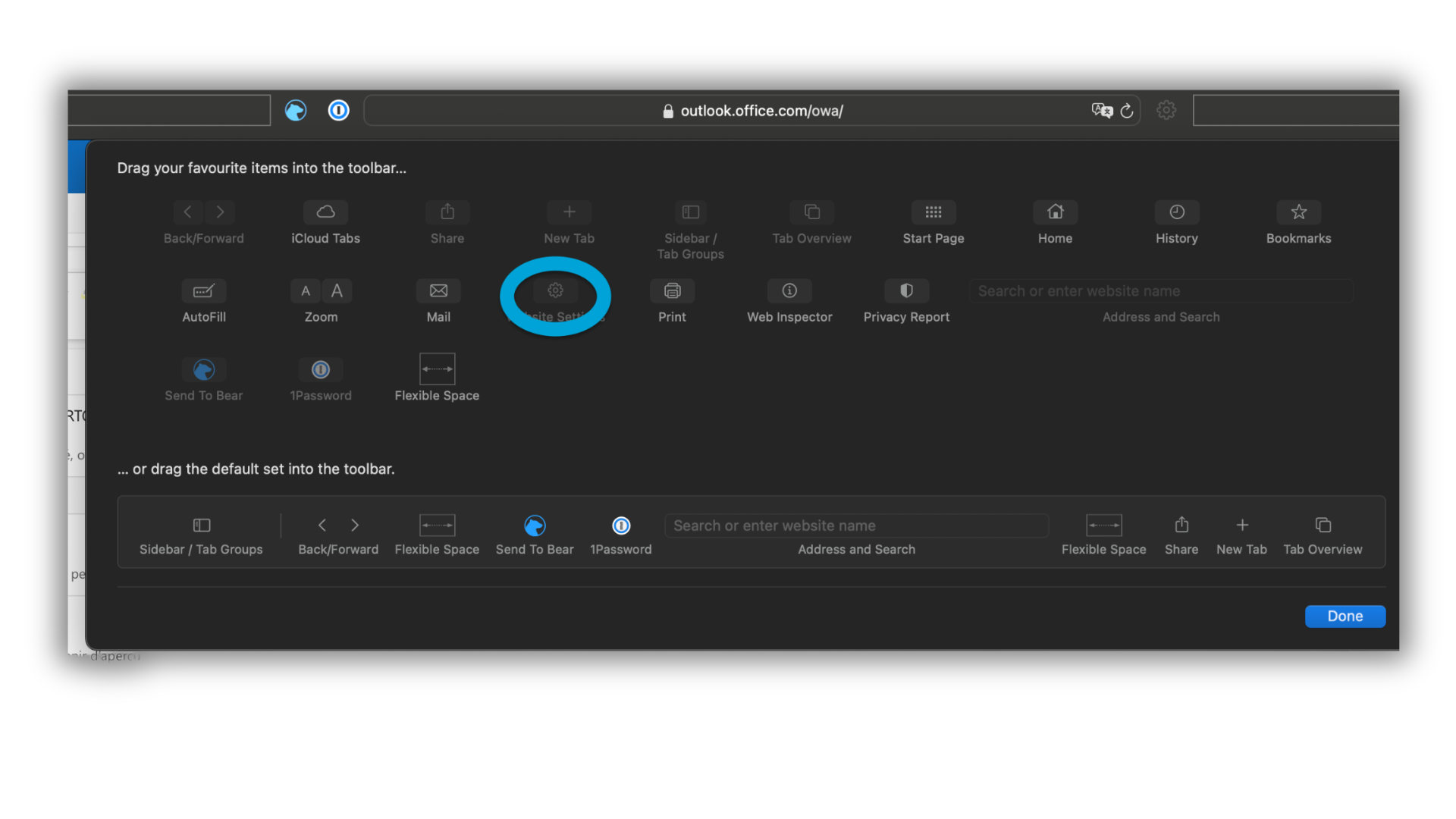Click the Home toolbar icon
The height and width of the screenshot is (819, 1456).
point(1055,212)
